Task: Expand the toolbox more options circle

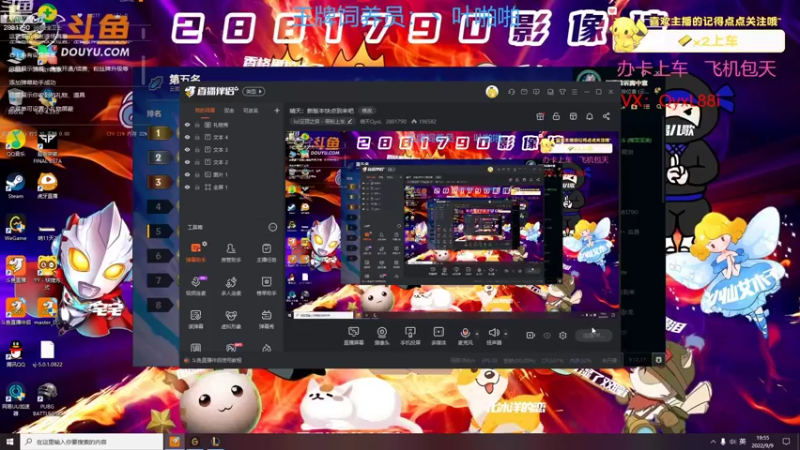Action: (x=273, y=227)
